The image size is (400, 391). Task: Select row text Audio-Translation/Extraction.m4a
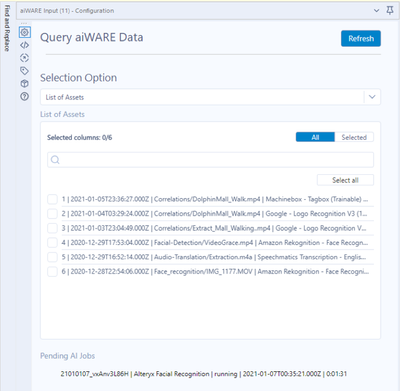[x=214, y=257]
